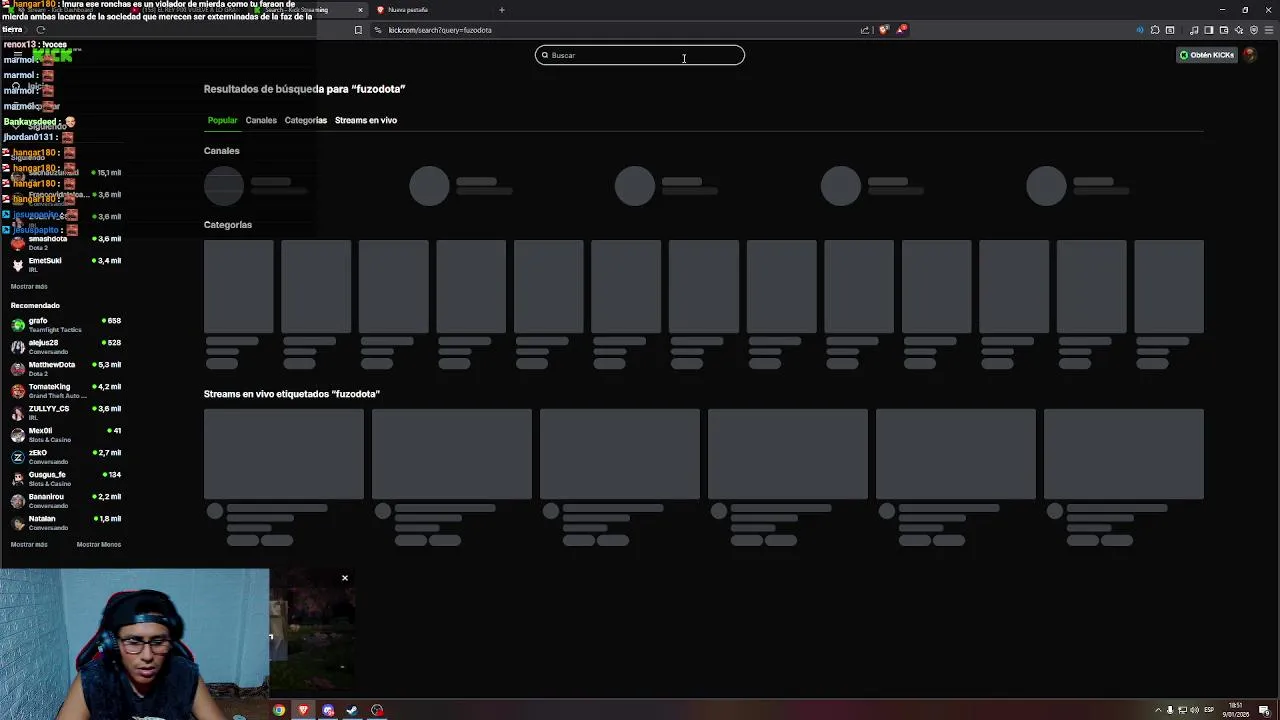This screenshot has width=1280, height=720.
Task: Open smashdota channel in sidebar
Action: click(65, 243)
